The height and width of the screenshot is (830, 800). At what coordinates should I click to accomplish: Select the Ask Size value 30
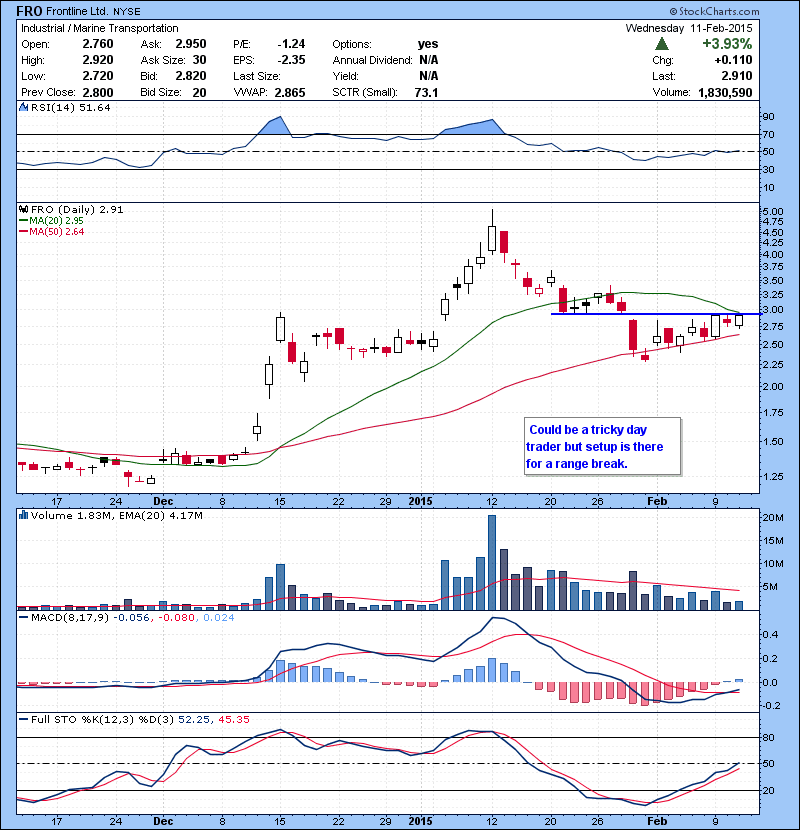pyautogui.click(x=200, y=60)
